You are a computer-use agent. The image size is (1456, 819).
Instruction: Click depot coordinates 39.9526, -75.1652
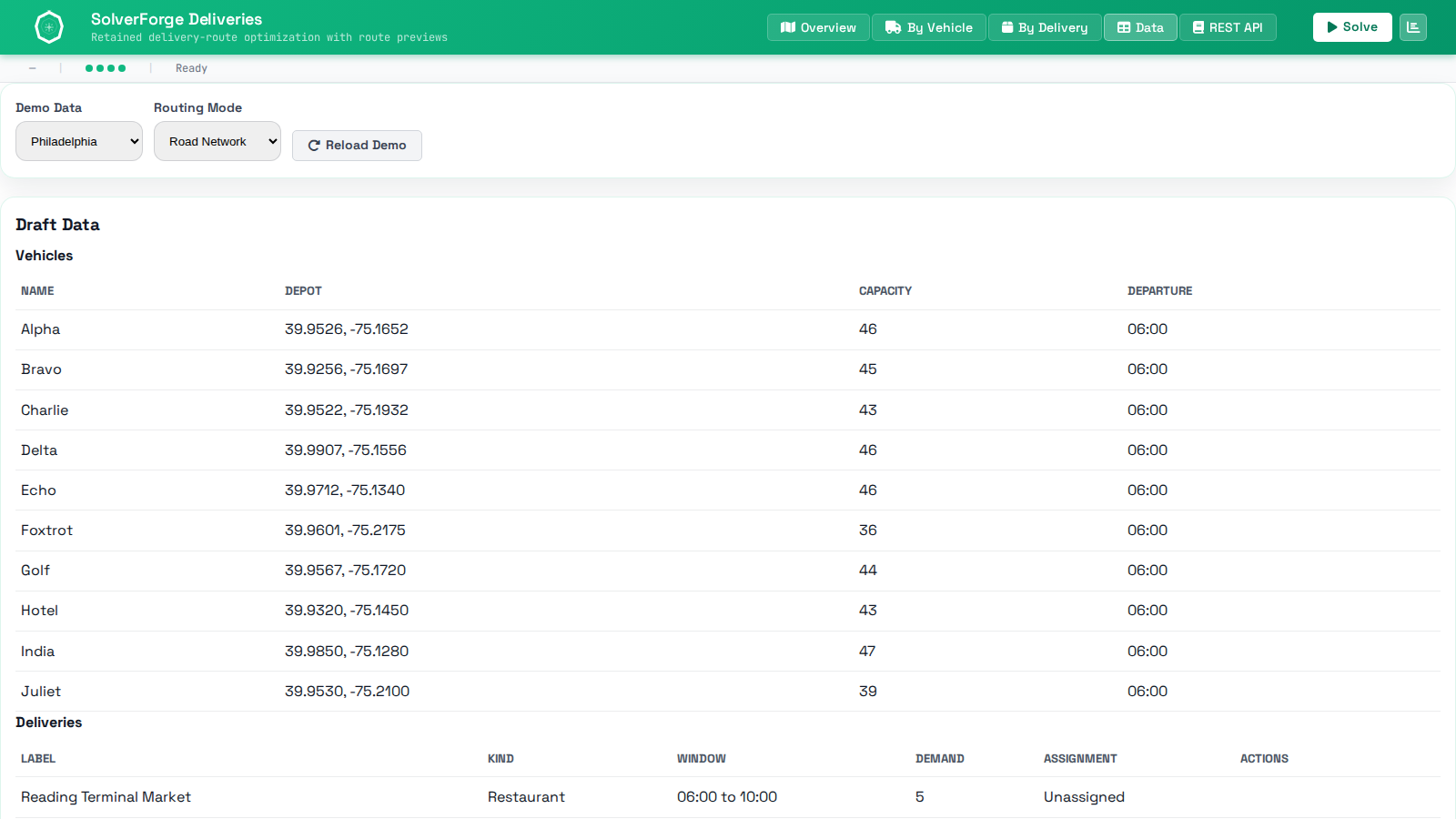point(347,329)
